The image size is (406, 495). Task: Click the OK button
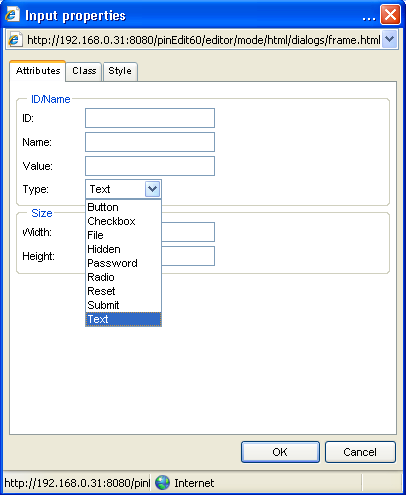click(x=280, y=452)
